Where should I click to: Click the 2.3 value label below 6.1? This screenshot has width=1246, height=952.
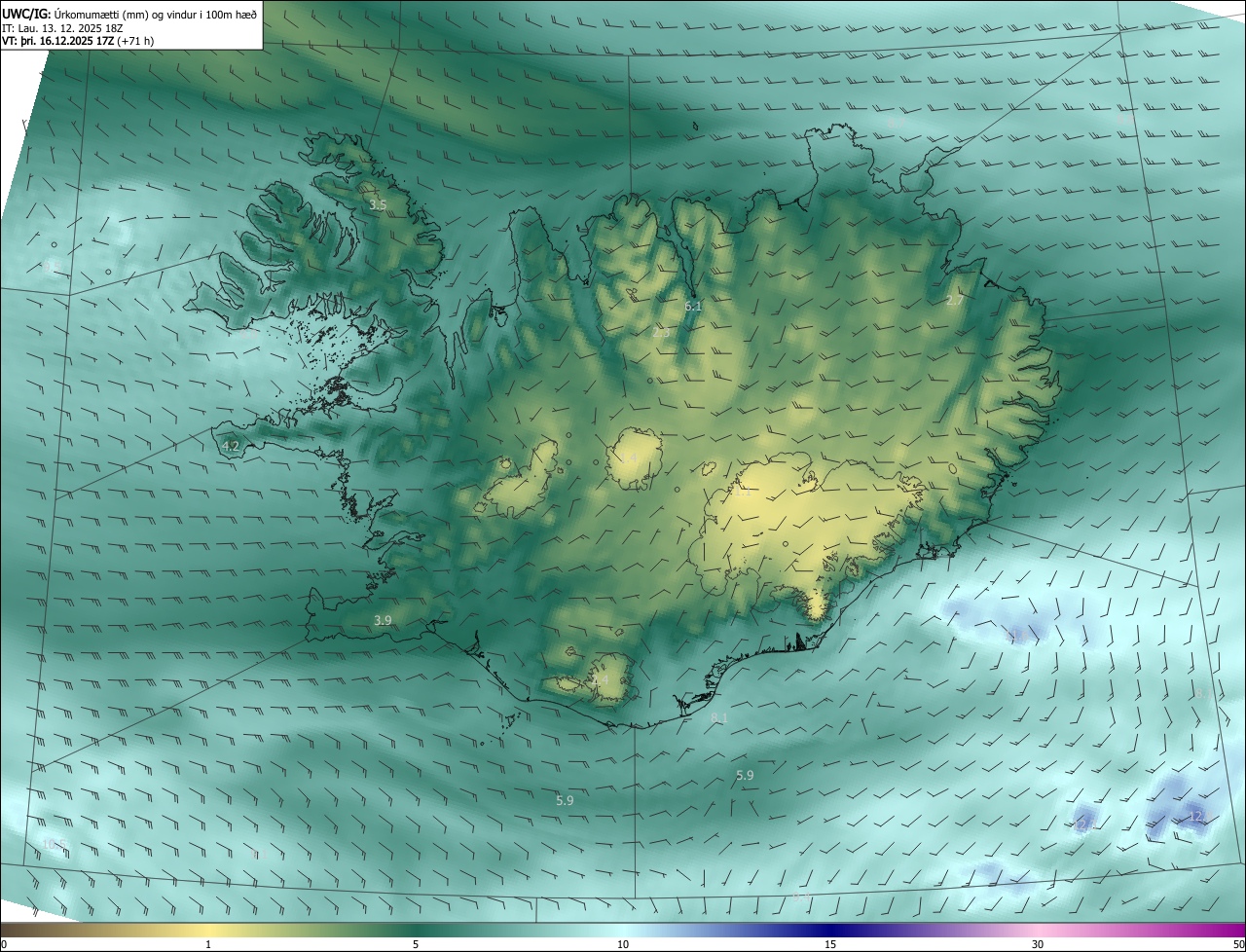coord(661,333)
